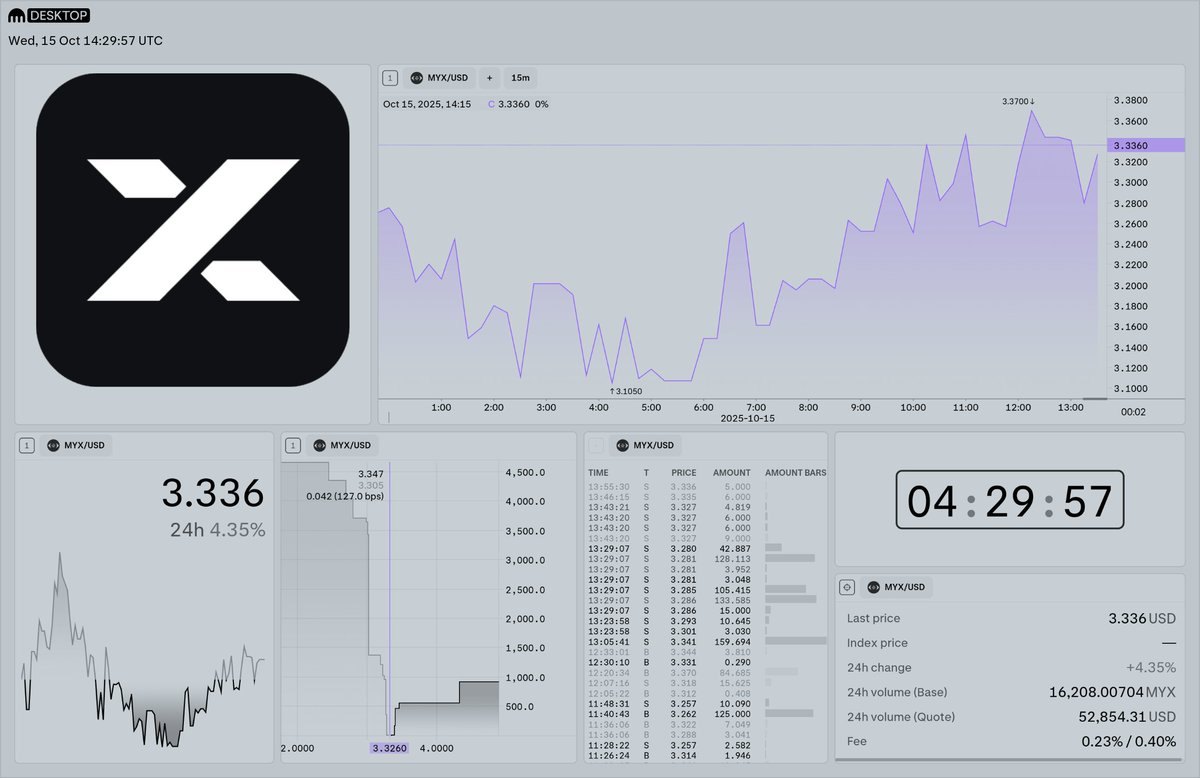Click the 3.3360 current price label on axis
1200x778 pixels.
pyautogui.click(x=1145, y=145)
